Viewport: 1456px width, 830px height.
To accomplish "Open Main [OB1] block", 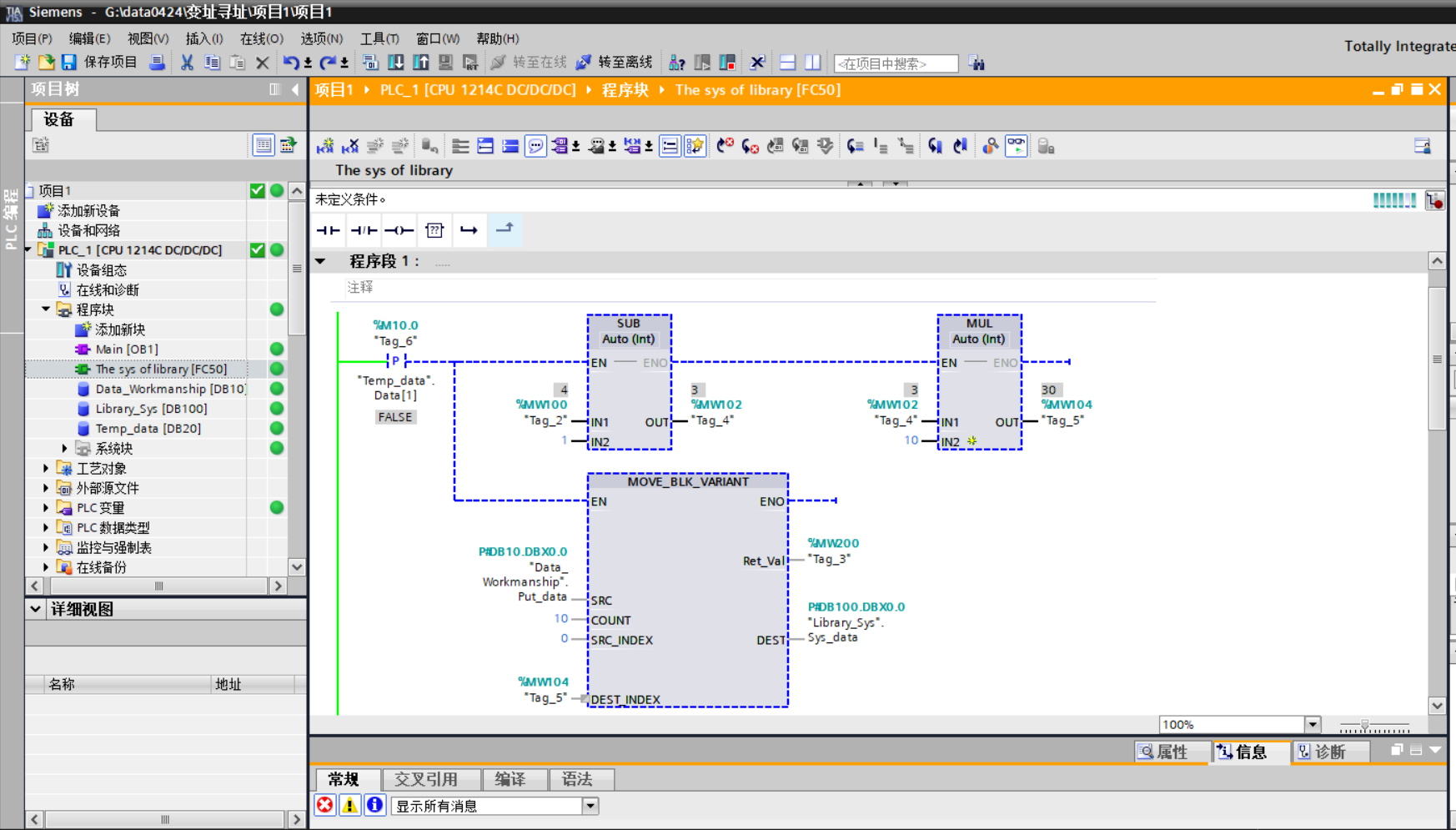I will click(x=126, y=350).
